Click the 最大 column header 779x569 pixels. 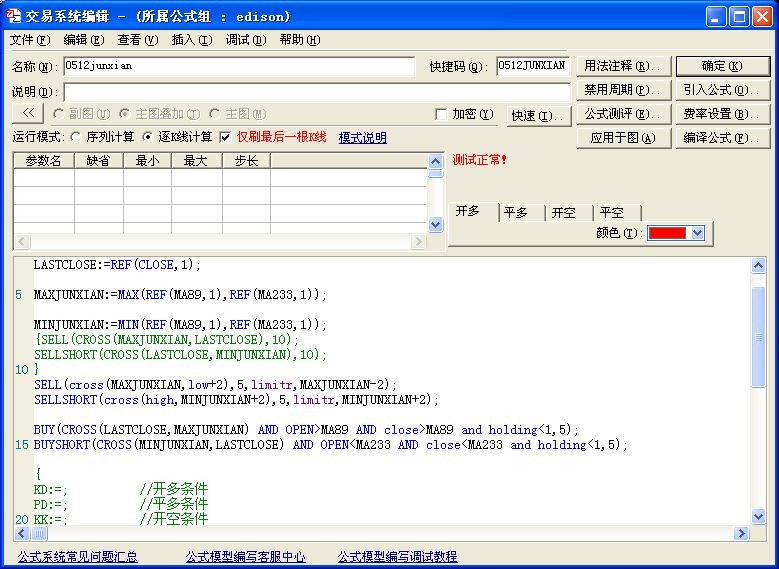click(x=196, y=161)
